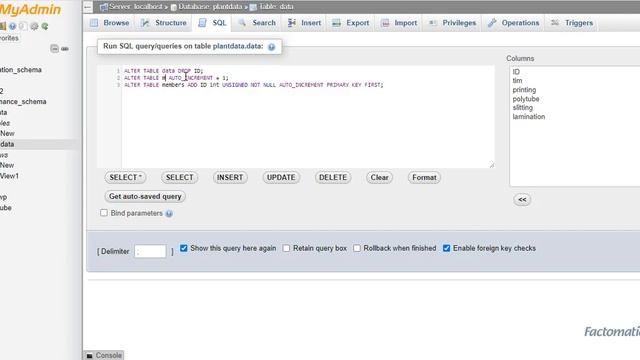The height and width of the screenshot is (360, 640).
Task: Open help icon next to Run SQL query heading
Action: point(271,47)
